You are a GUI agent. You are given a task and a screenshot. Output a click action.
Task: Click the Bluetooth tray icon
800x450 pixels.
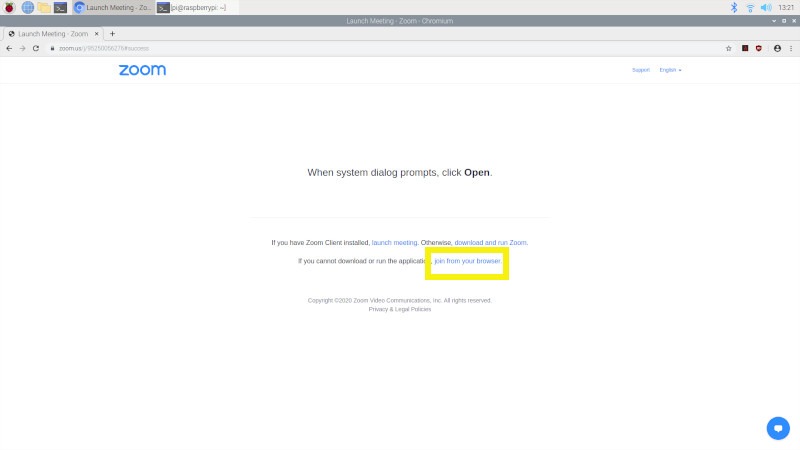pyautogui.click(x=734, y=7)
